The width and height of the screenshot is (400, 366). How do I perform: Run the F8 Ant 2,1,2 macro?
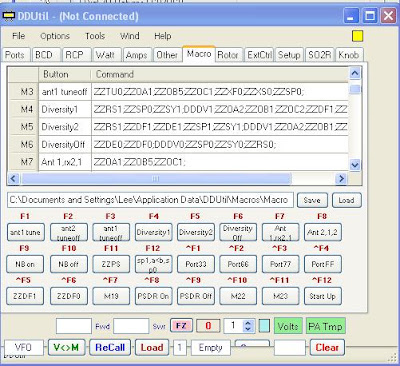tap(323, 232)
